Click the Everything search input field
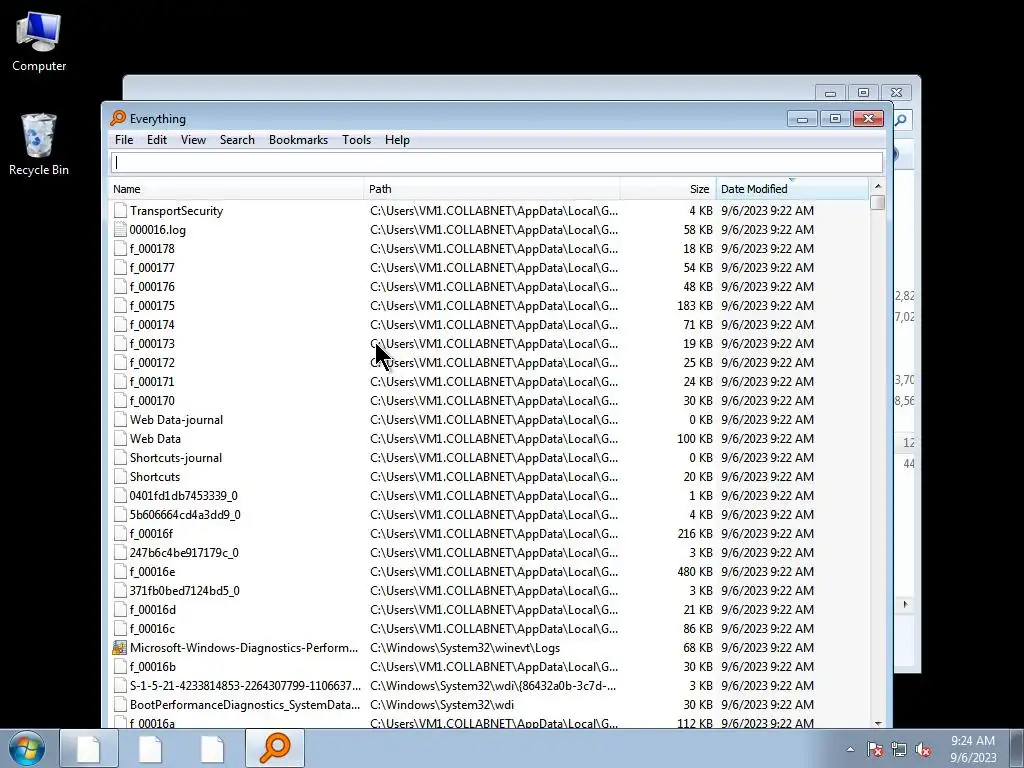 (x=496, y=163)
